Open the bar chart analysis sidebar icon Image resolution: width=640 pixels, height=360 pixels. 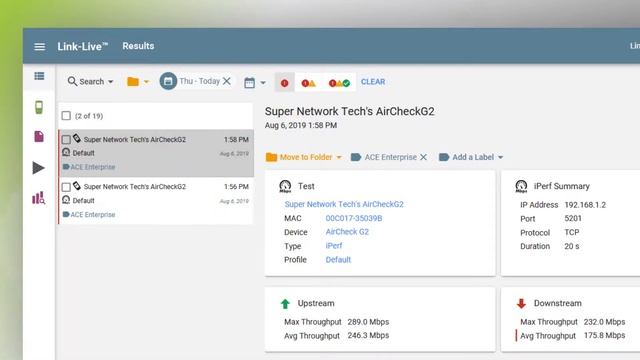[x=38, y=198]
